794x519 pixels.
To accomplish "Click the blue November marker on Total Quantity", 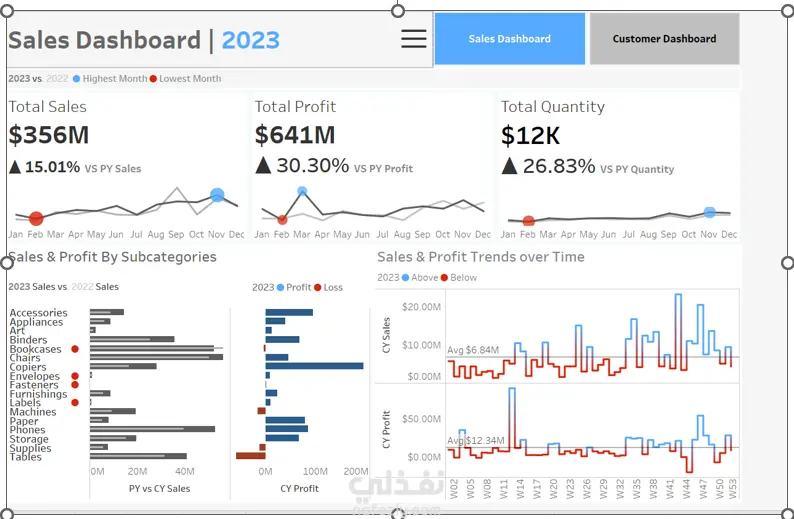I will [x=709, y=213].
